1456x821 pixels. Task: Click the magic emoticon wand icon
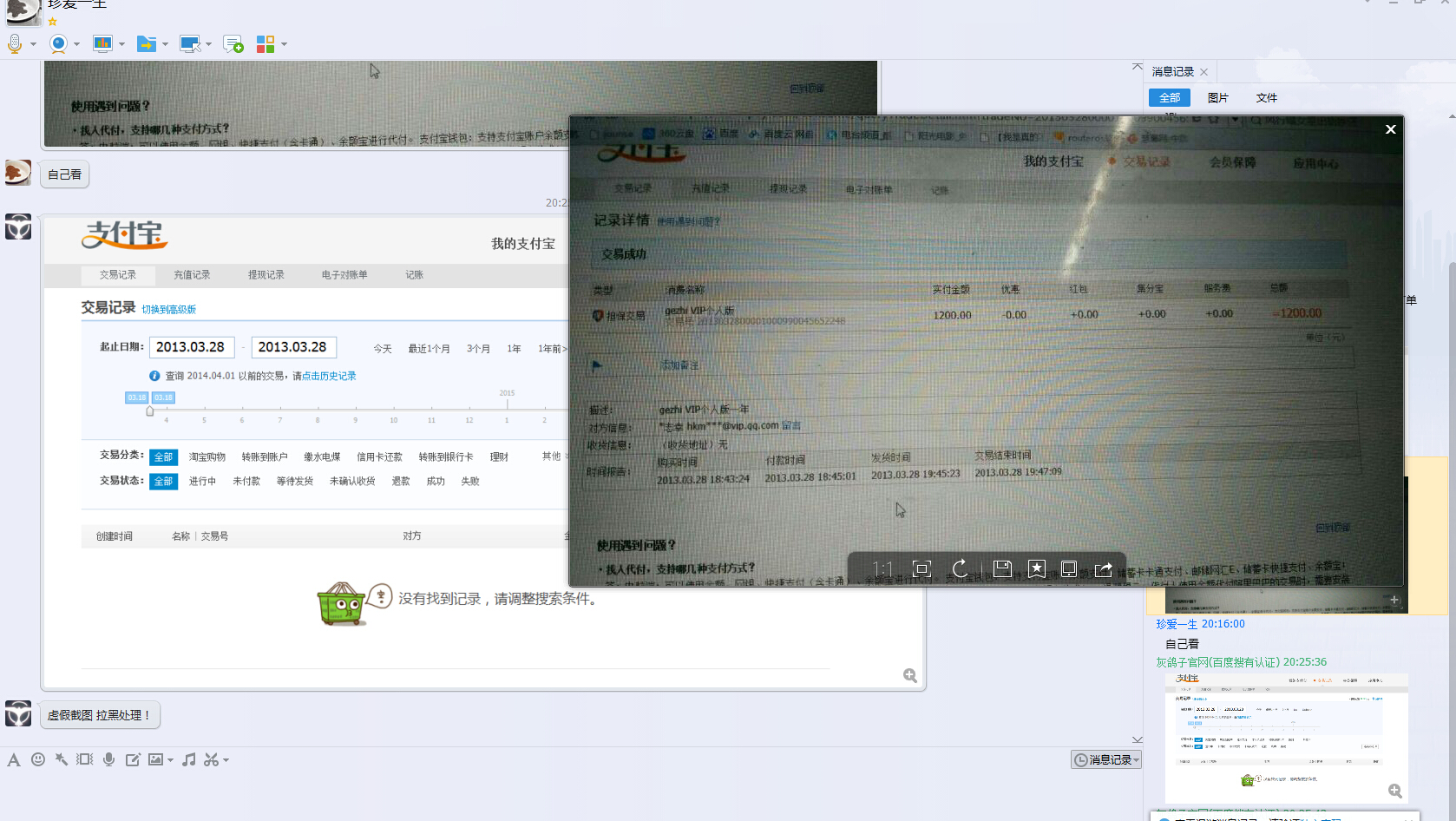[62, 759]
